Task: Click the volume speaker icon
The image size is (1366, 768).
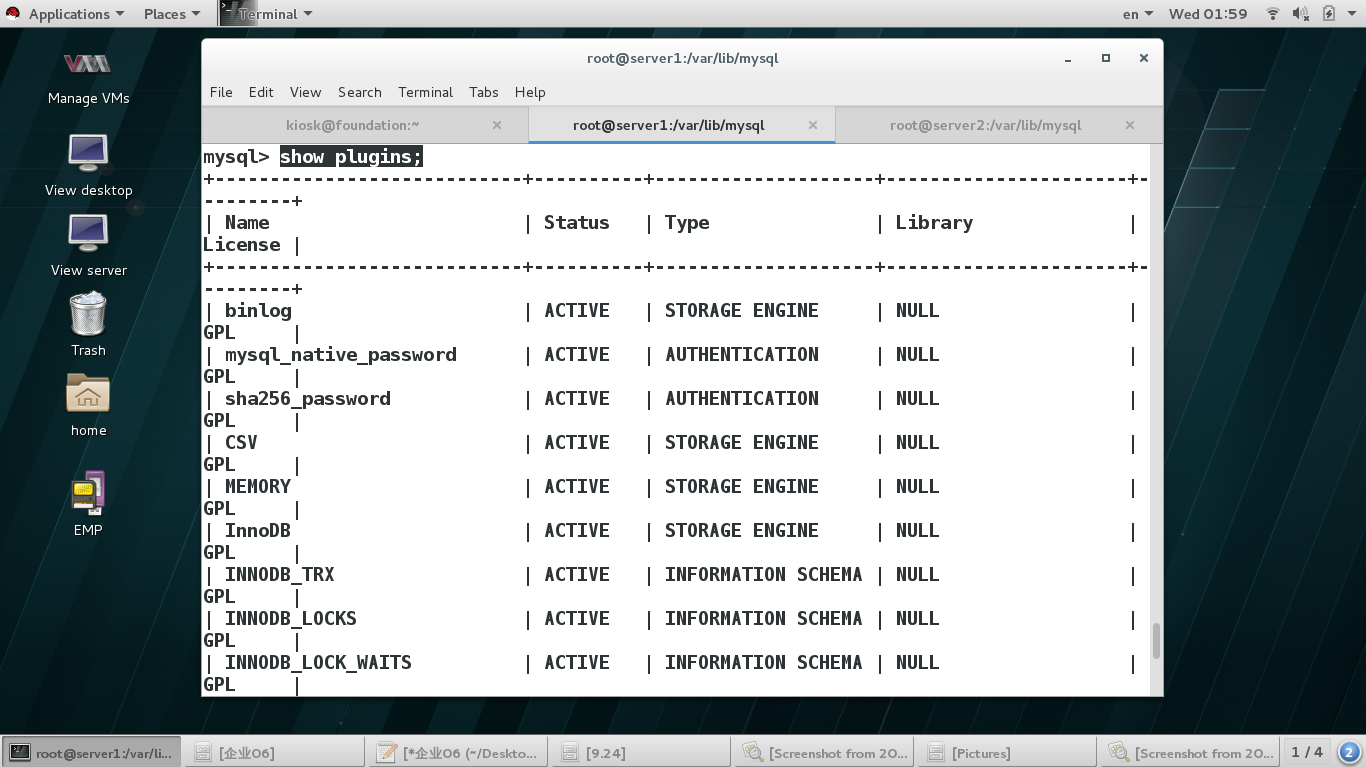Action: click(1300, 14)
